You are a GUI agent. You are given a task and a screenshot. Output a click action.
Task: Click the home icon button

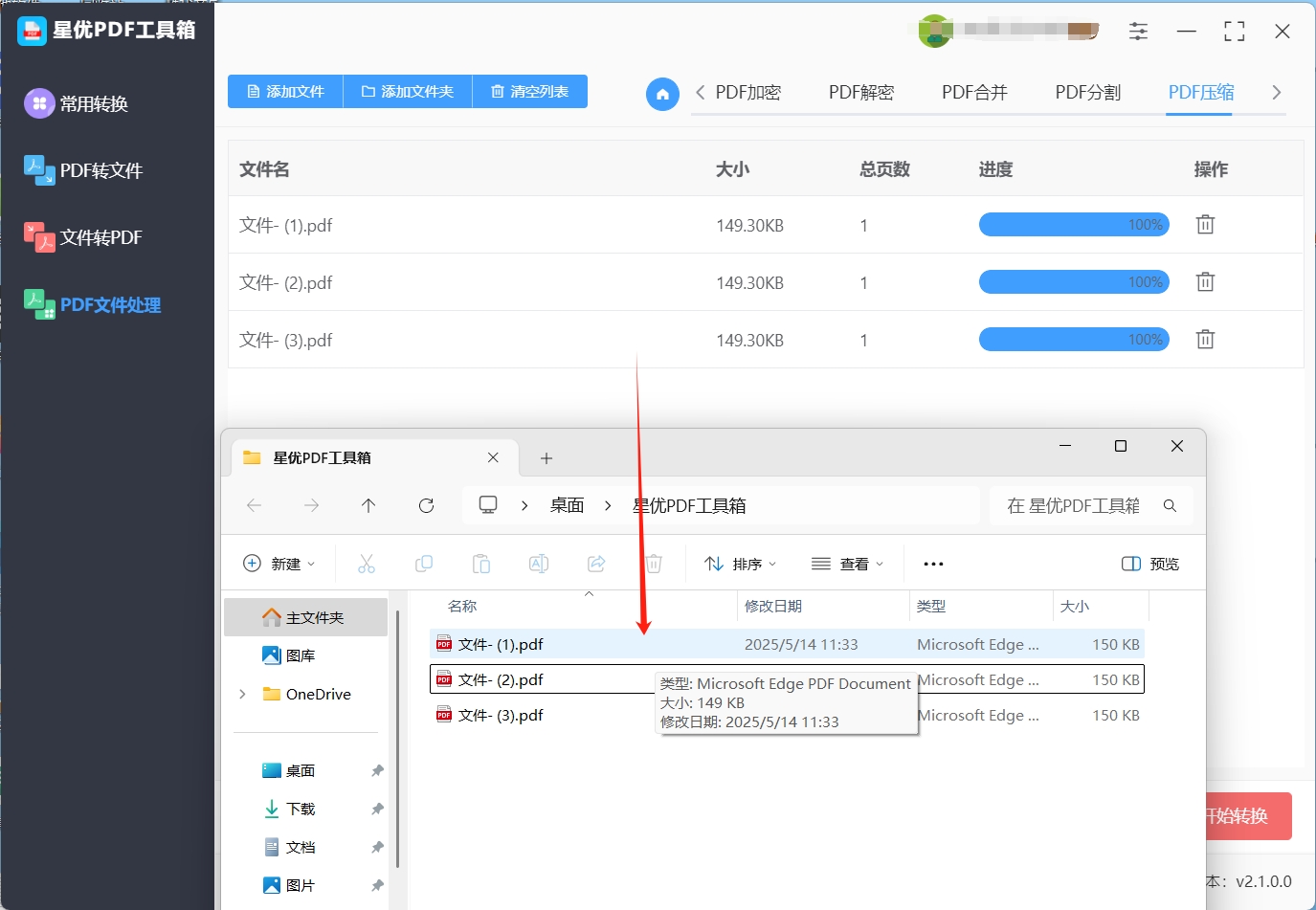662,94
